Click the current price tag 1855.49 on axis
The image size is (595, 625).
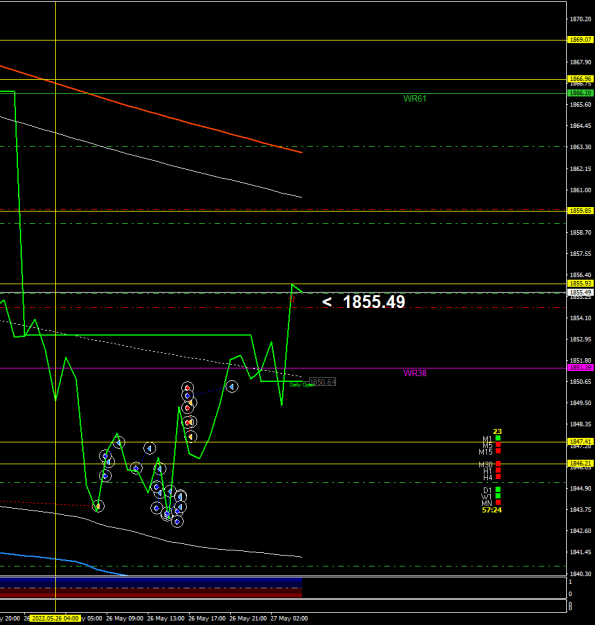click(580, 293)
